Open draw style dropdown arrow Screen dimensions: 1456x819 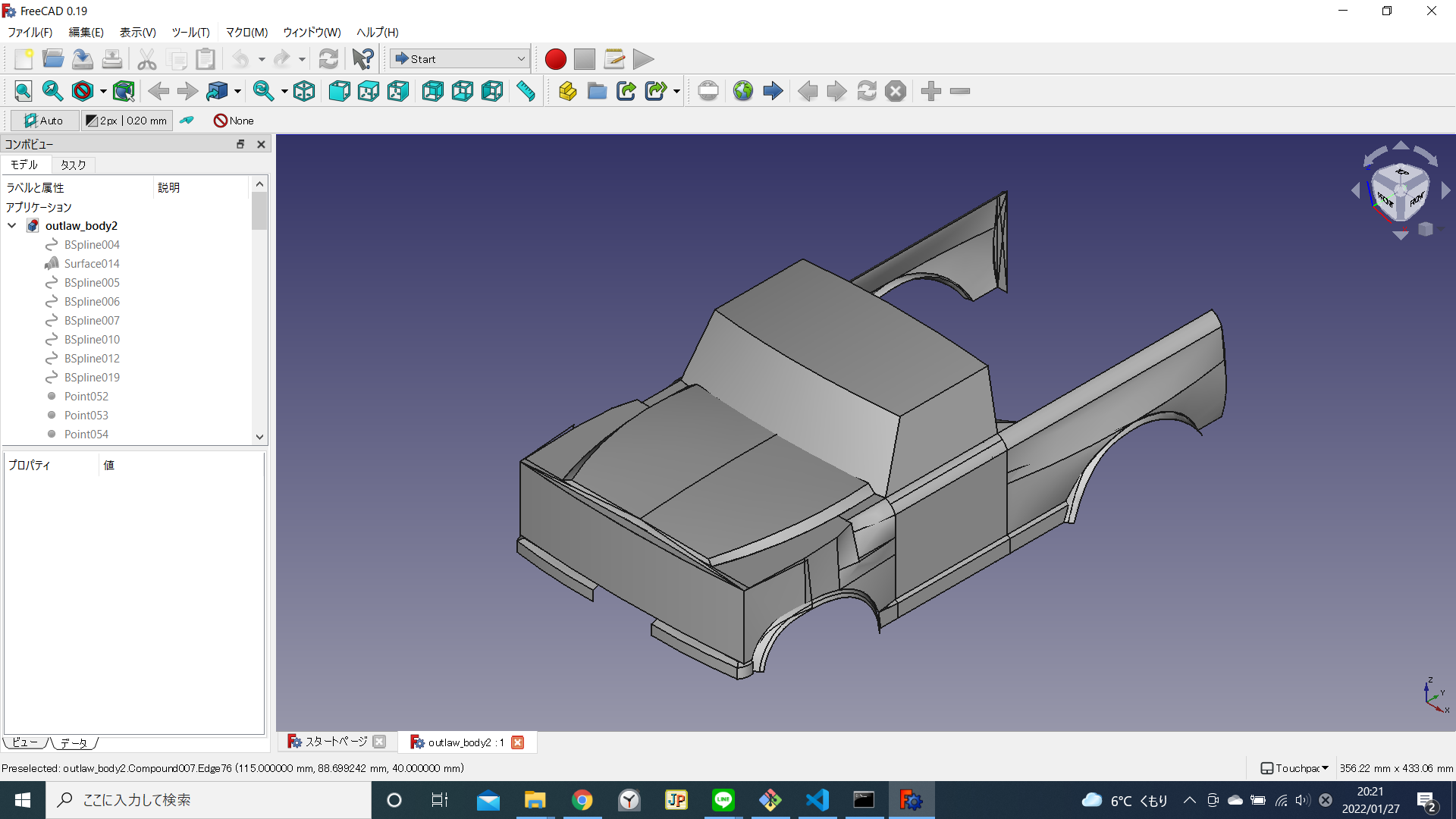coord(103,91)
